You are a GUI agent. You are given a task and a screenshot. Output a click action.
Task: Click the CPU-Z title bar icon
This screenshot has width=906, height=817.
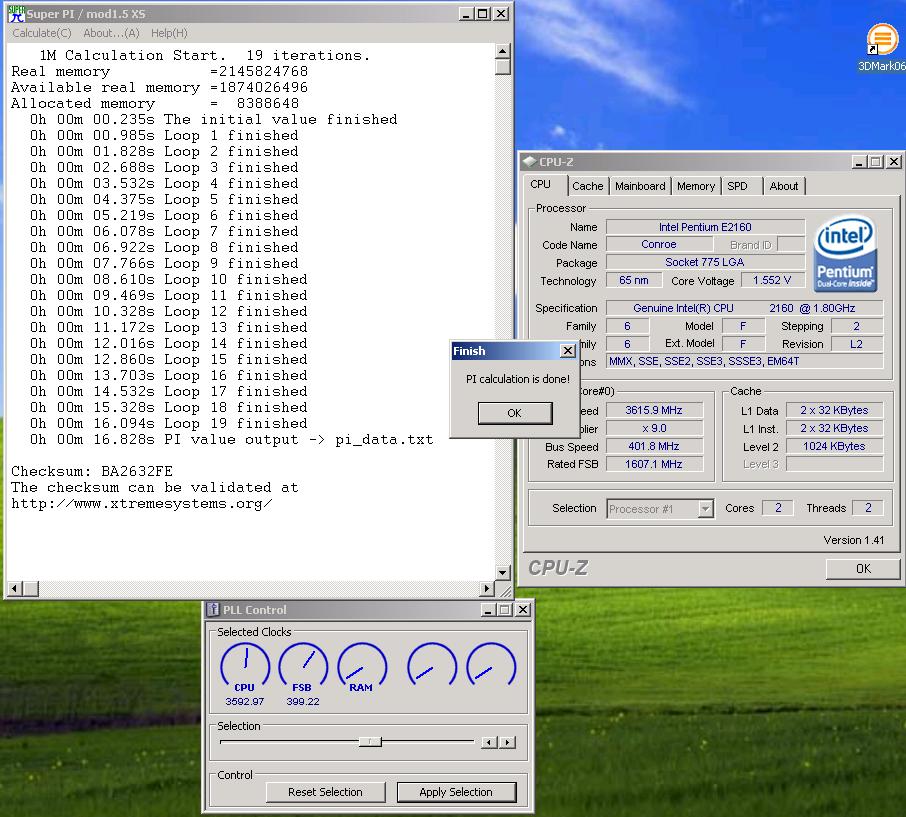click(529, 161)
